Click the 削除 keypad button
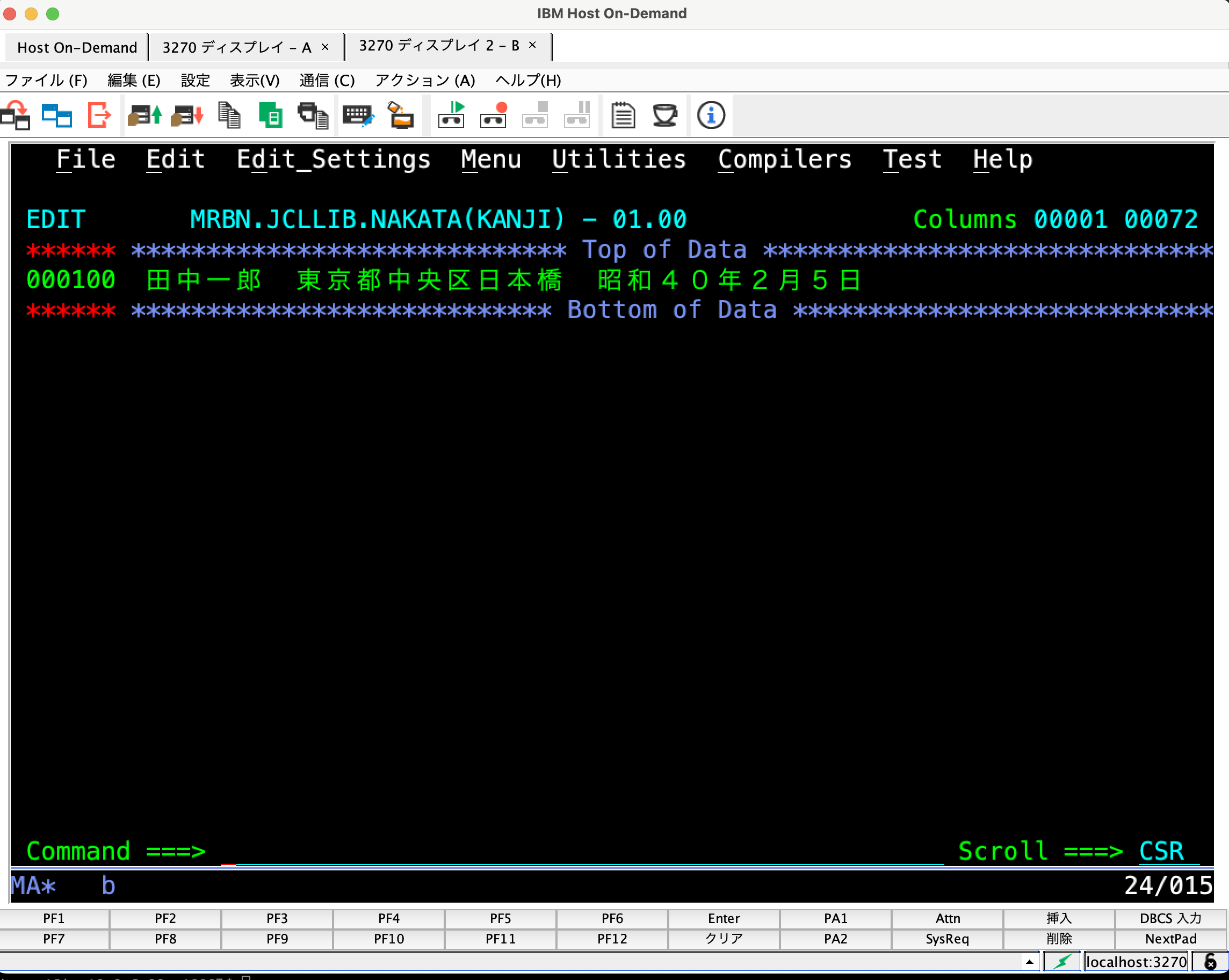Viewport: 1229px width, 980px height. click(x=1059, y=939)
